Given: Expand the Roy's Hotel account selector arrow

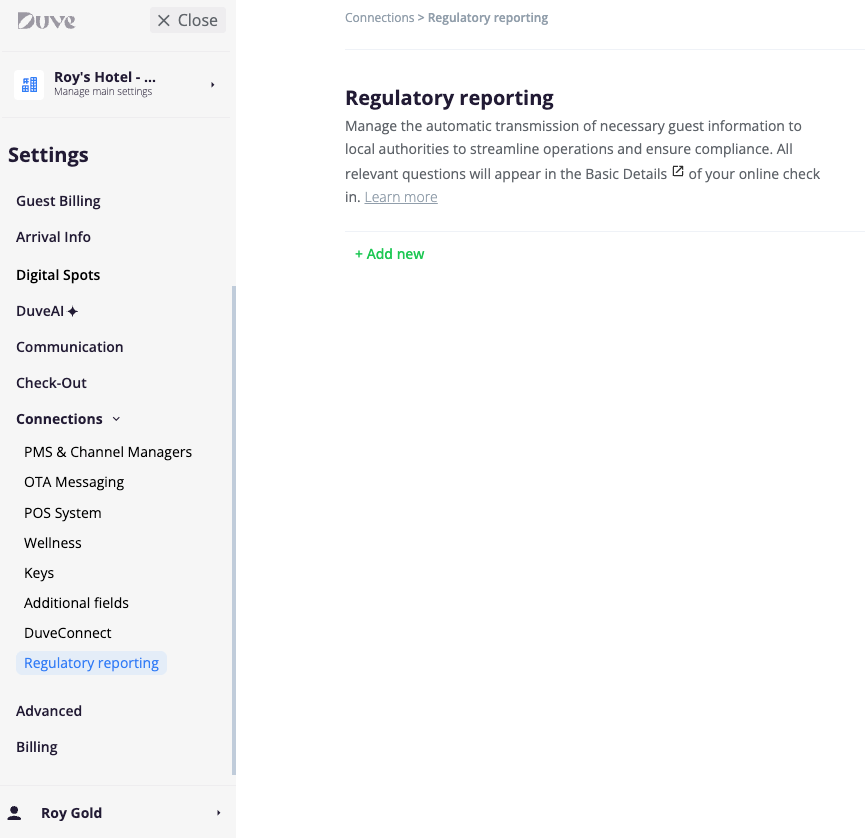Looking at the screenshot, I should click(x=212, y=85).
